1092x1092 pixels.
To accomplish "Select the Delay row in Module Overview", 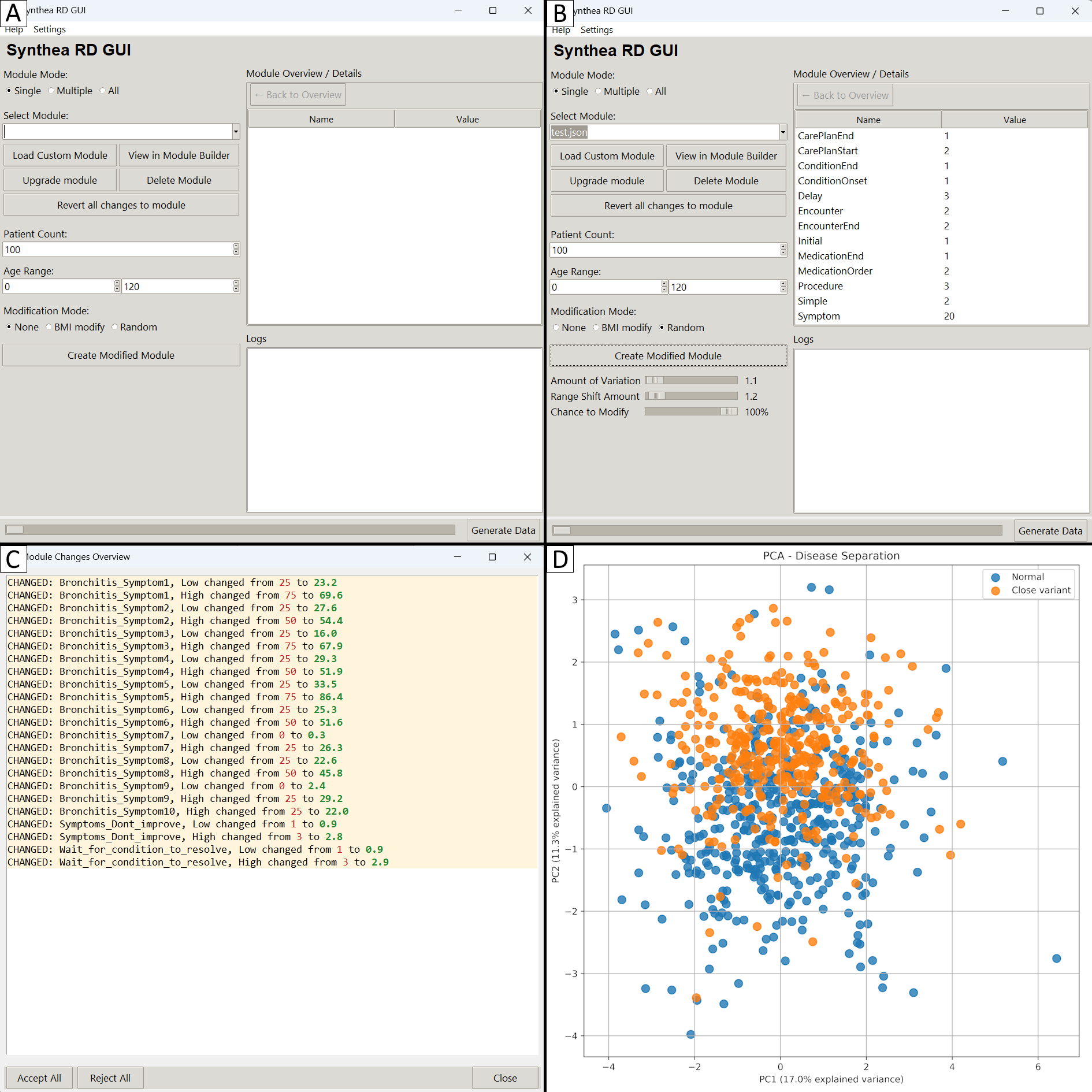I will (942, 196).
